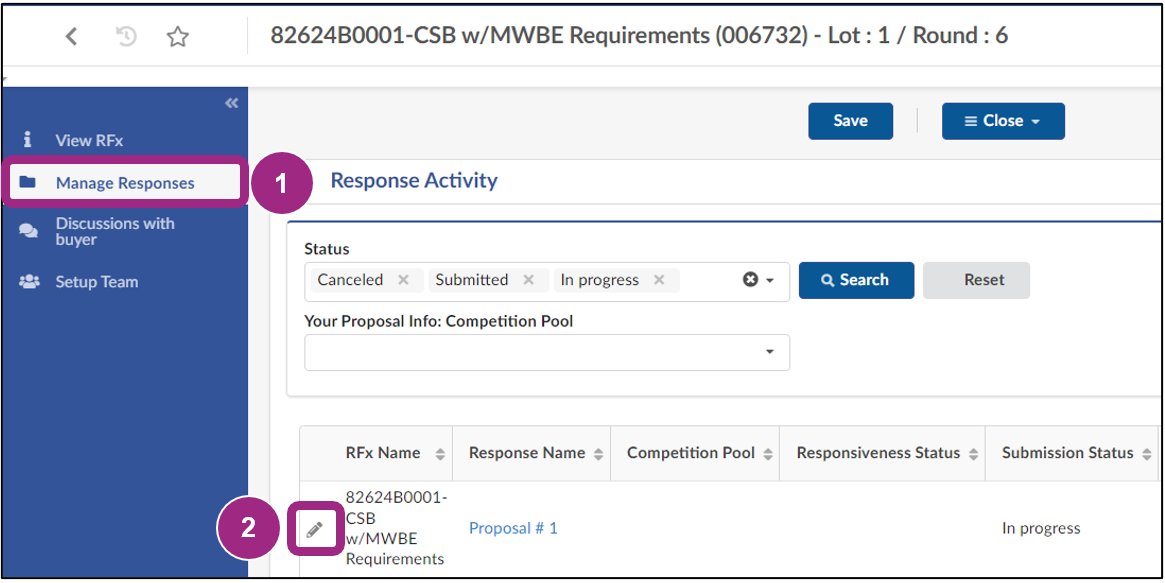This screenshot has height=583, width=1165.
Task: Collapse the sidebar with double chevron
Action: point(231,103)
